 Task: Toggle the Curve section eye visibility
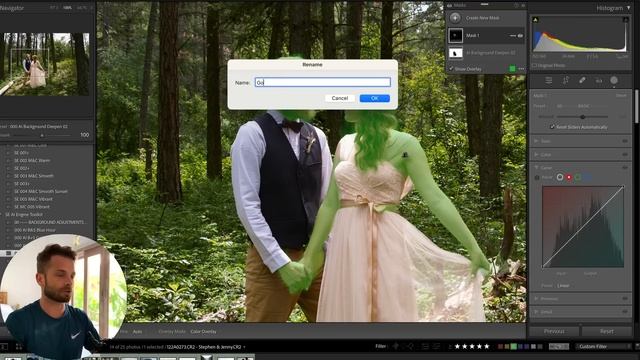tap(625, 168)
